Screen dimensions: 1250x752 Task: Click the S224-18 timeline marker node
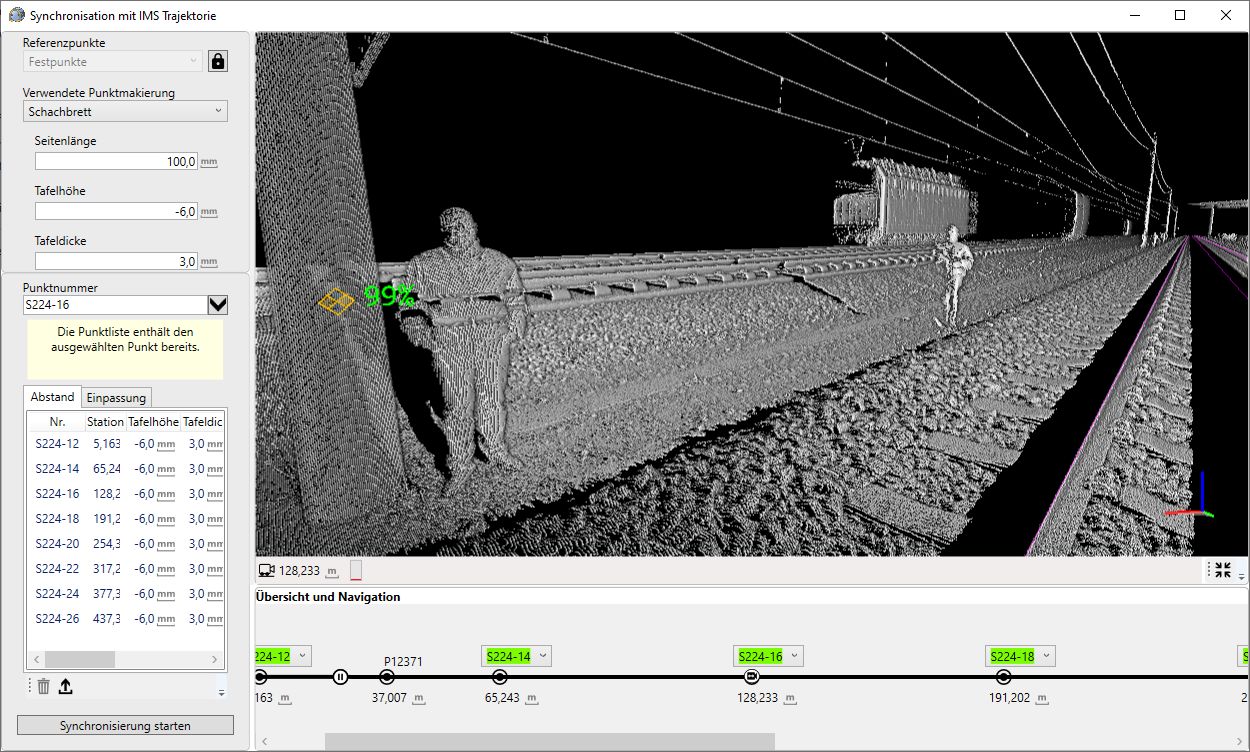pos(1004,677)
